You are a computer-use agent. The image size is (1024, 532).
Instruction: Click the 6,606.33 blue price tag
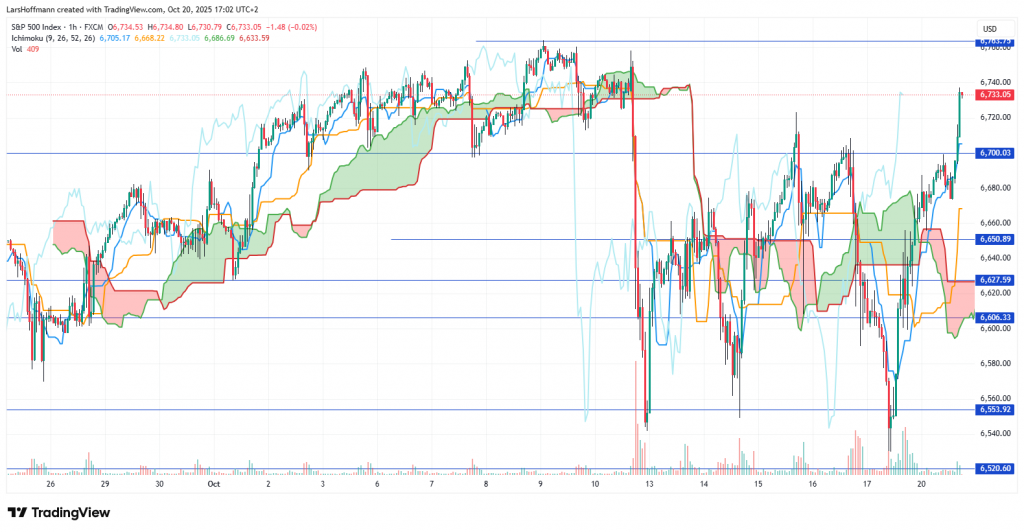[996, 318]
